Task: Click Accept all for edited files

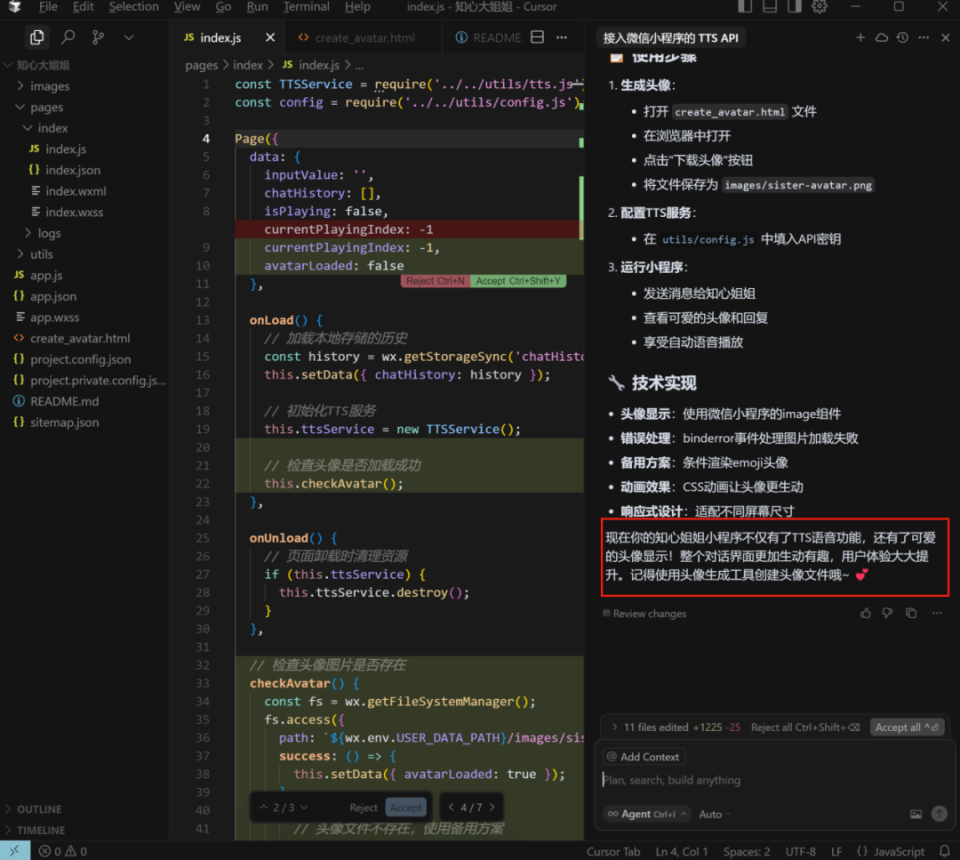Action: pos(906,727)
